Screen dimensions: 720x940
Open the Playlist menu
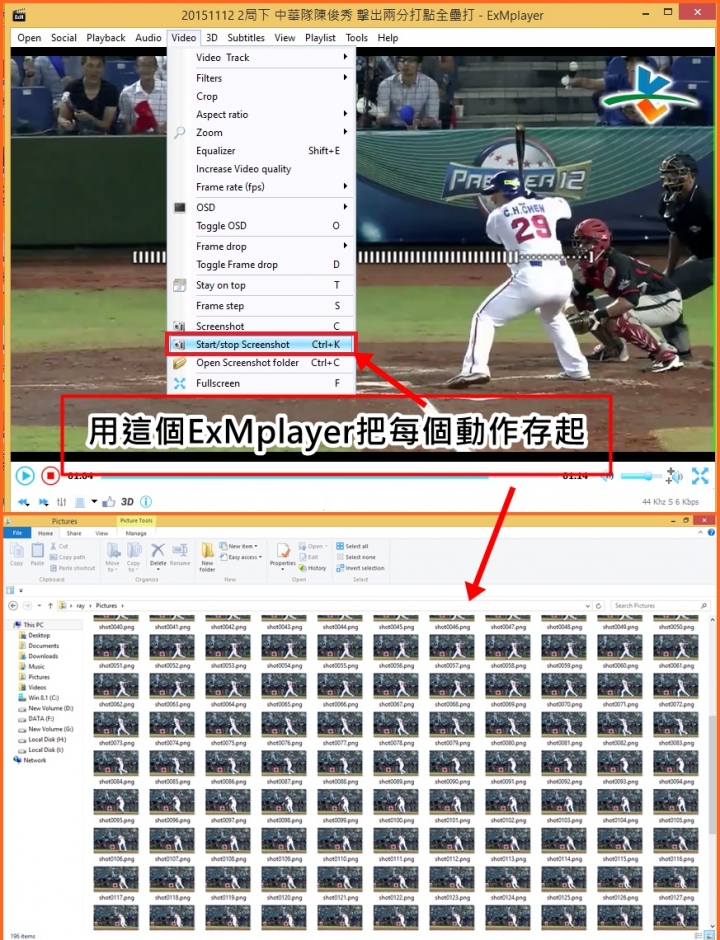(320, 38)
